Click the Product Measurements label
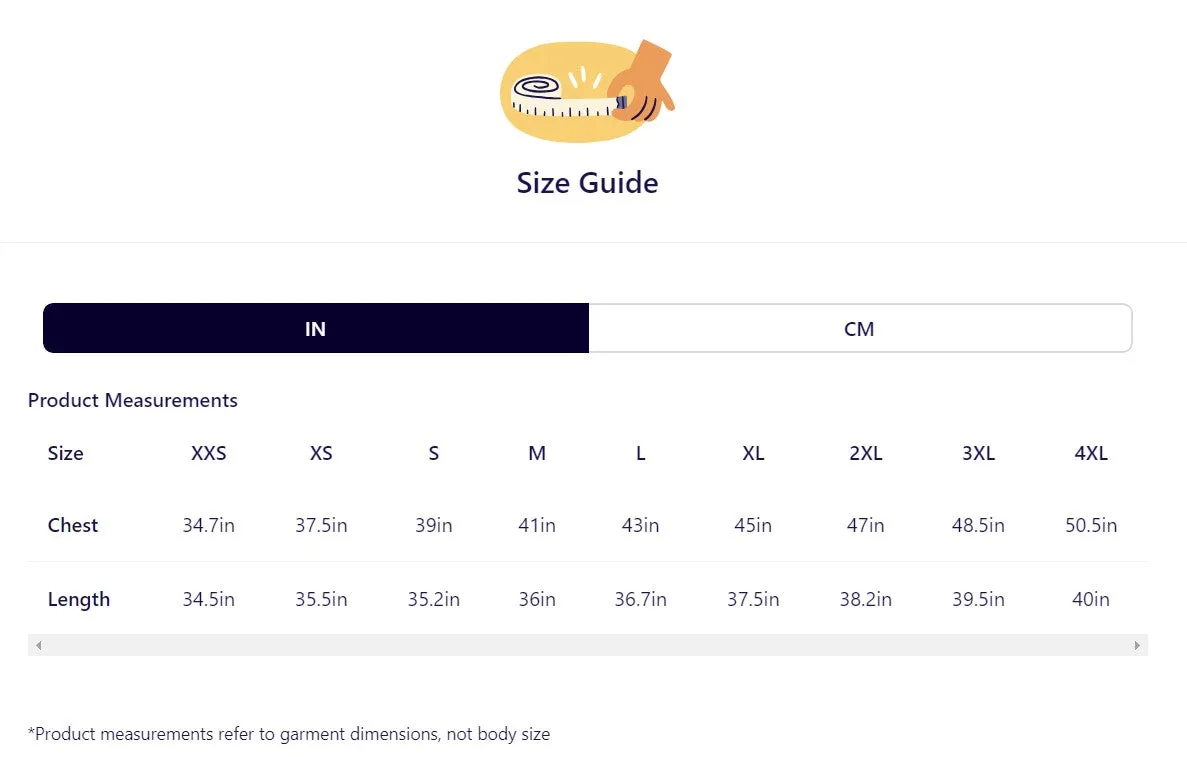1187x757 pixels. [x=132, y=400]
